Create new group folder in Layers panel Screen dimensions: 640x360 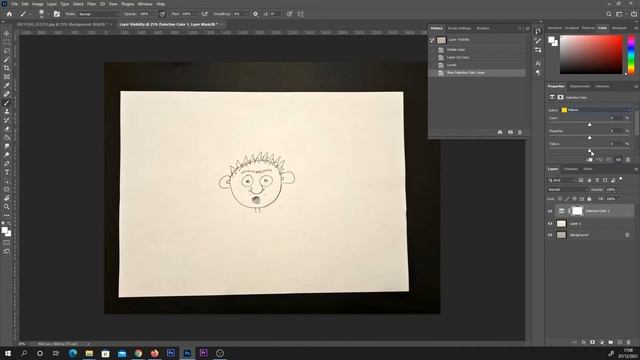(x=611, y=342)
